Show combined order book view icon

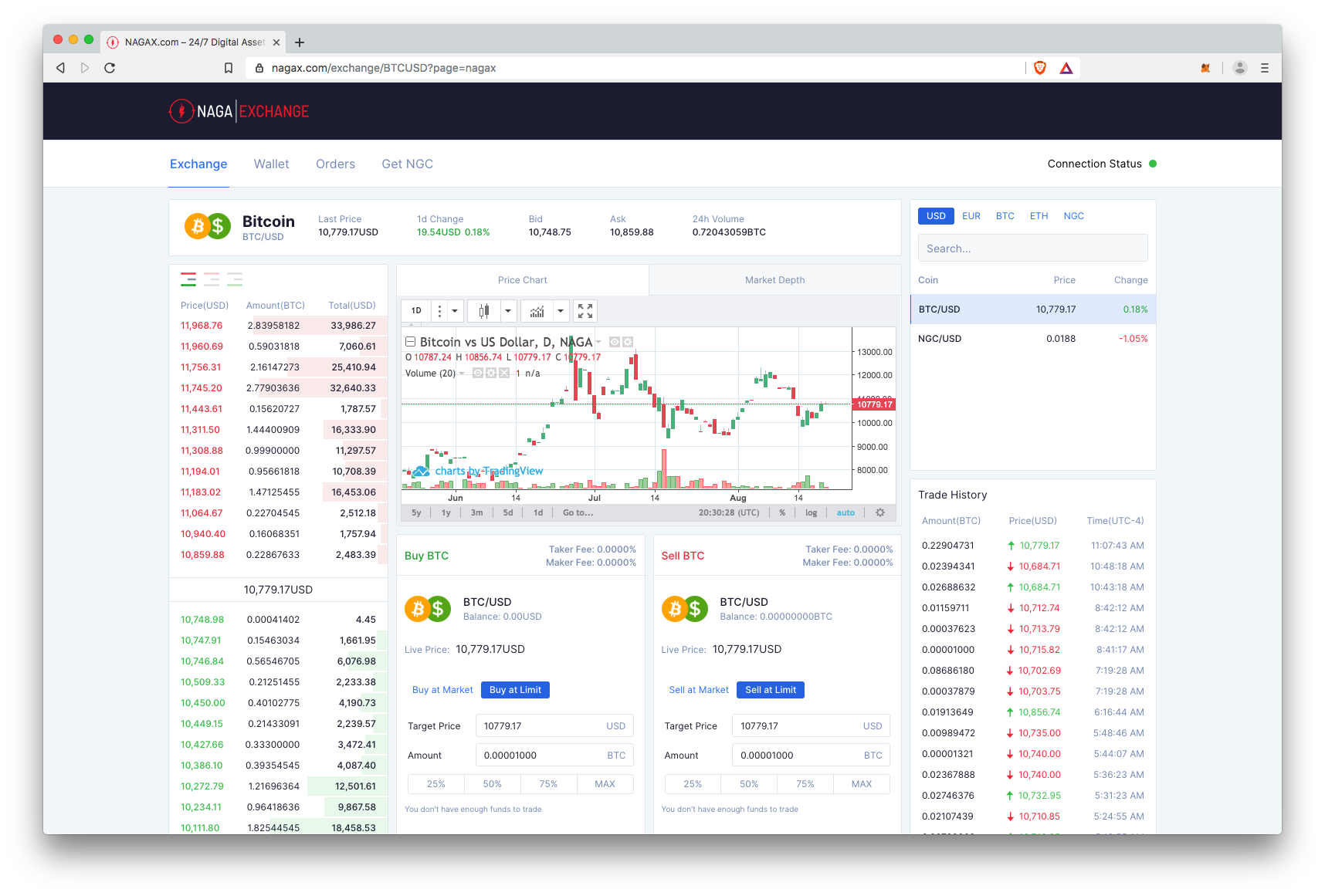[x=188, y=279]
